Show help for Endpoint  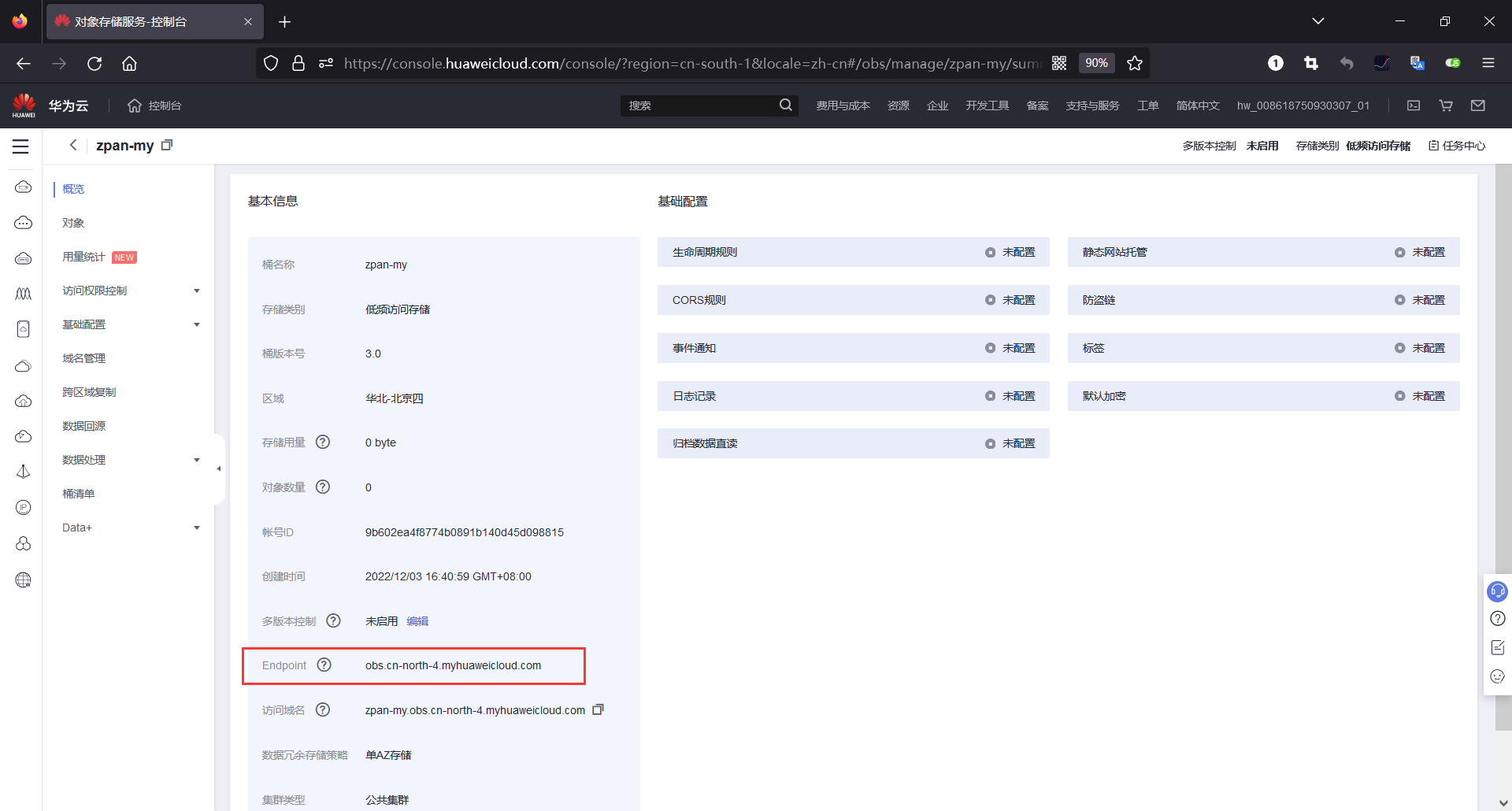click(324, 665)
